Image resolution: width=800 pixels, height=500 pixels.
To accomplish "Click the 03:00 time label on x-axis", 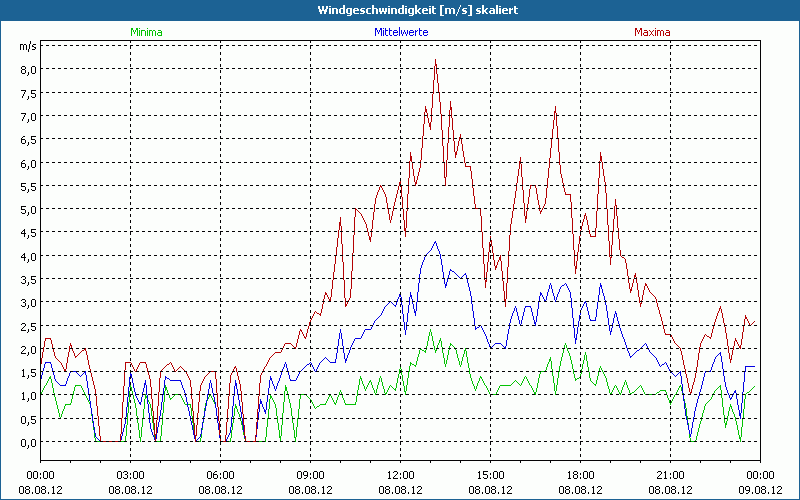I will pos(131,476).
